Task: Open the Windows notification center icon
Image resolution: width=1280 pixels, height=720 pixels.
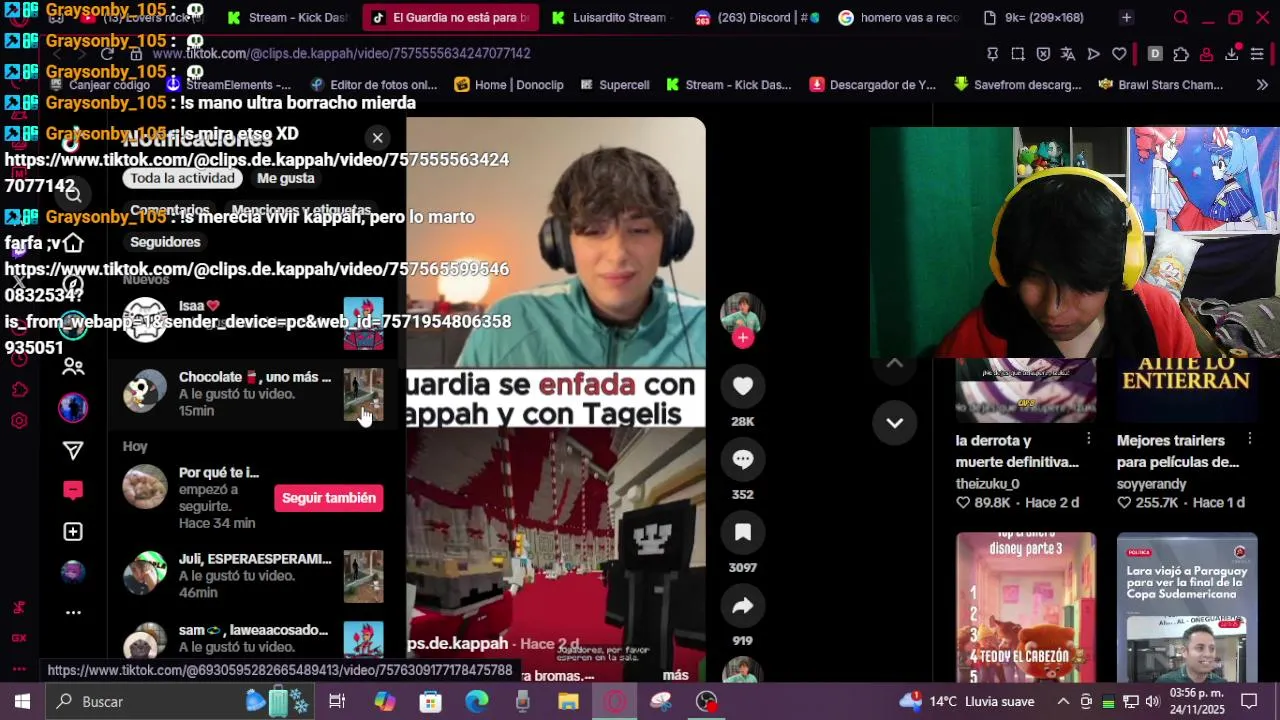Action: click(1249, 701)
